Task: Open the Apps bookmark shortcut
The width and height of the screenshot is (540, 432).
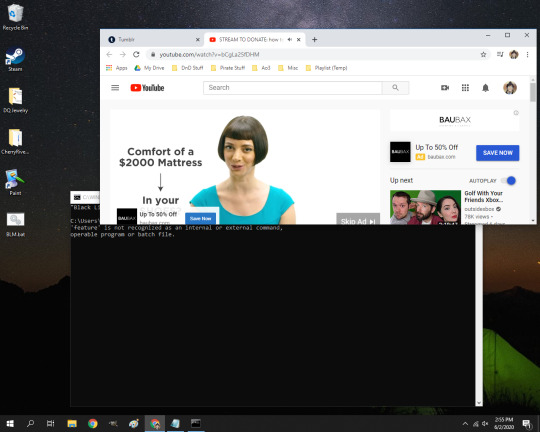Action: coord(117,68)
